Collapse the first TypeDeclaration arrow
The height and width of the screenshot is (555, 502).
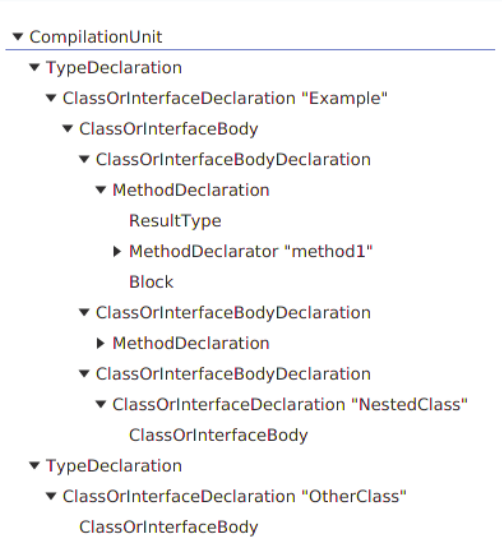coord(34,67)
